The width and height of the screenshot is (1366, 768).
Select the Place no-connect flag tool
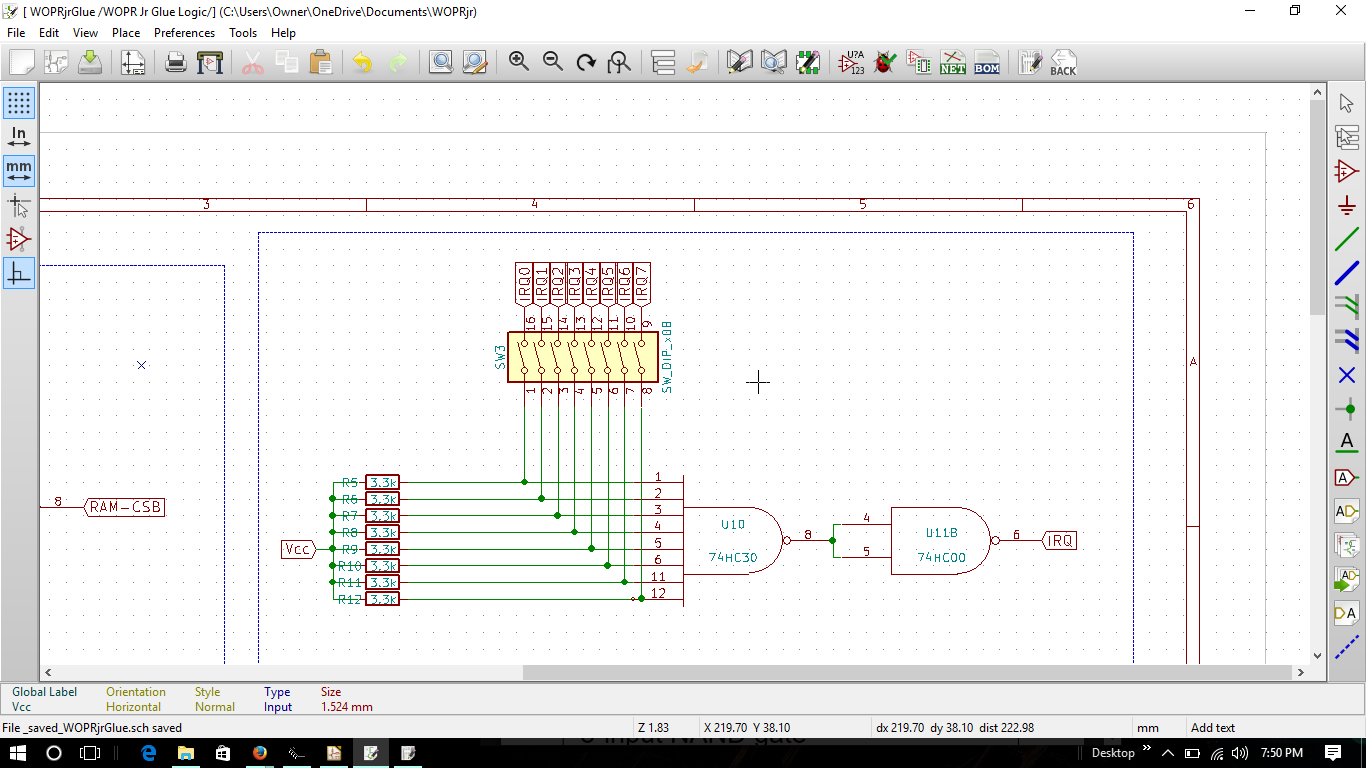[x=1347, y=375]
